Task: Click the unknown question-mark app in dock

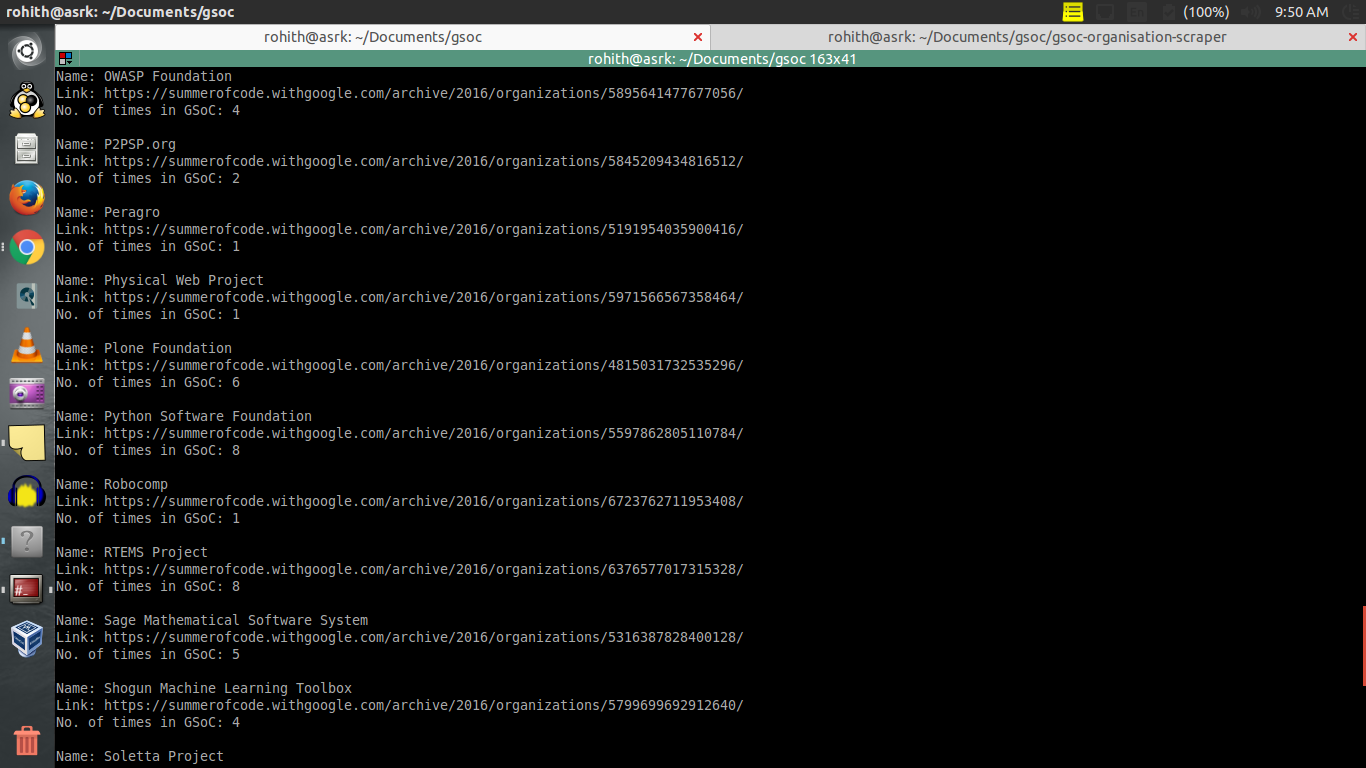Action: tap(27, 540)
